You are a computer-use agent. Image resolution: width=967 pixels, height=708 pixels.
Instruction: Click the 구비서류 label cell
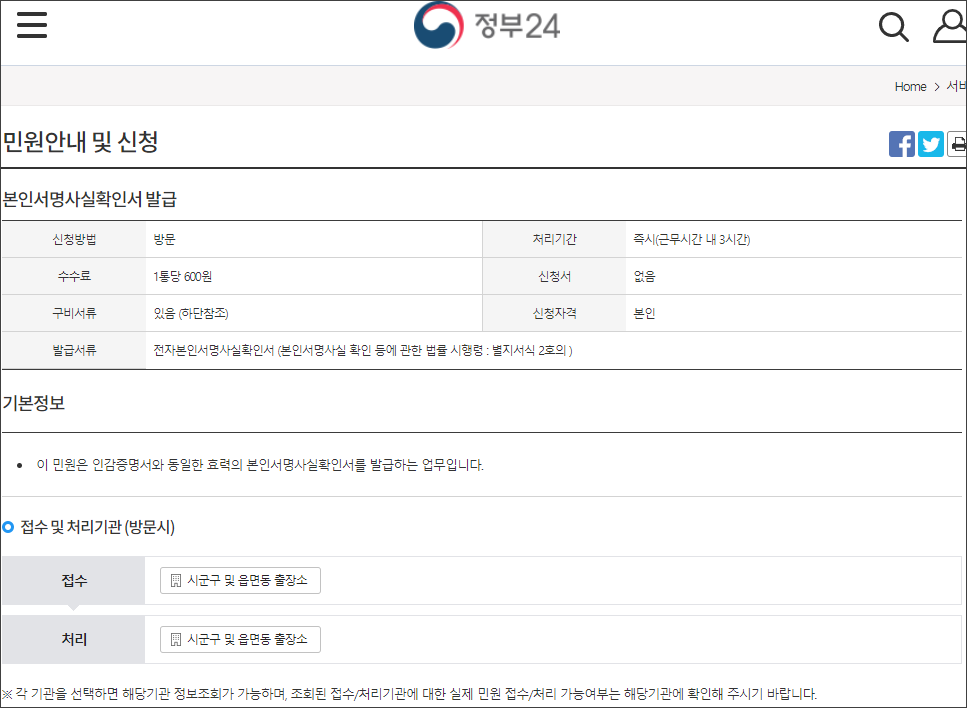(x=74, y=313)
